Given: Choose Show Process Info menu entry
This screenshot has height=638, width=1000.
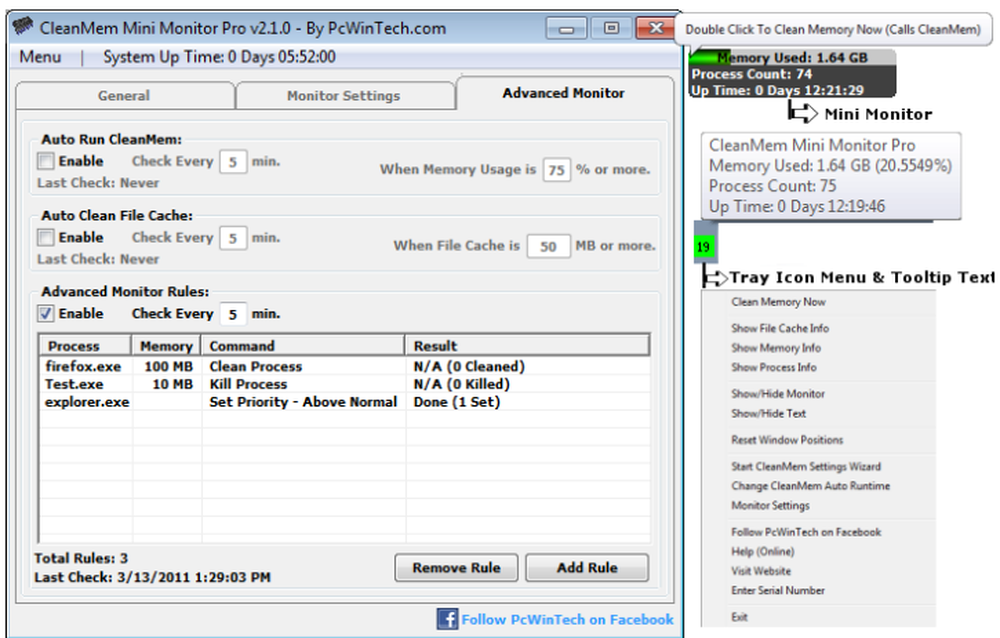Looking at the screenshot, I should 774,367.
